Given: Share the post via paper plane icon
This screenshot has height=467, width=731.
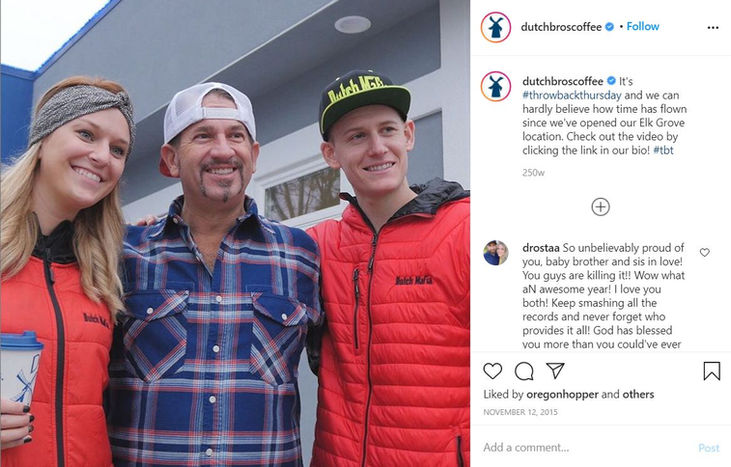Looking at the screenshot, I should coord(555,371).
